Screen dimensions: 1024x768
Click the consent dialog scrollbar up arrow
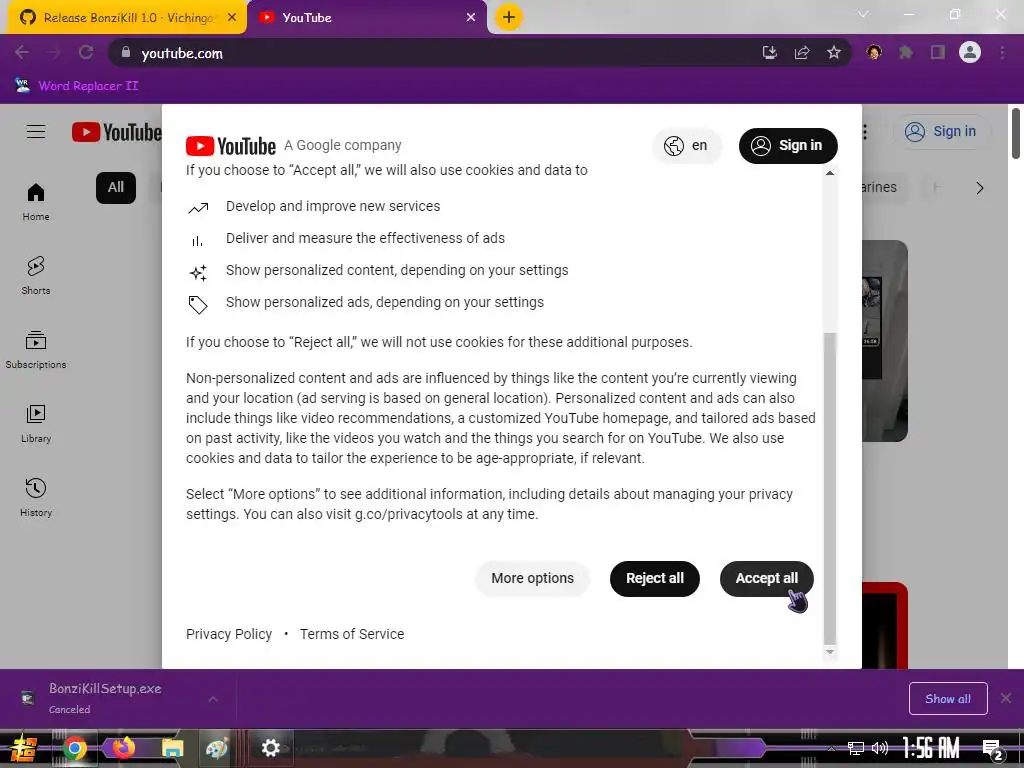pos(830,173)
